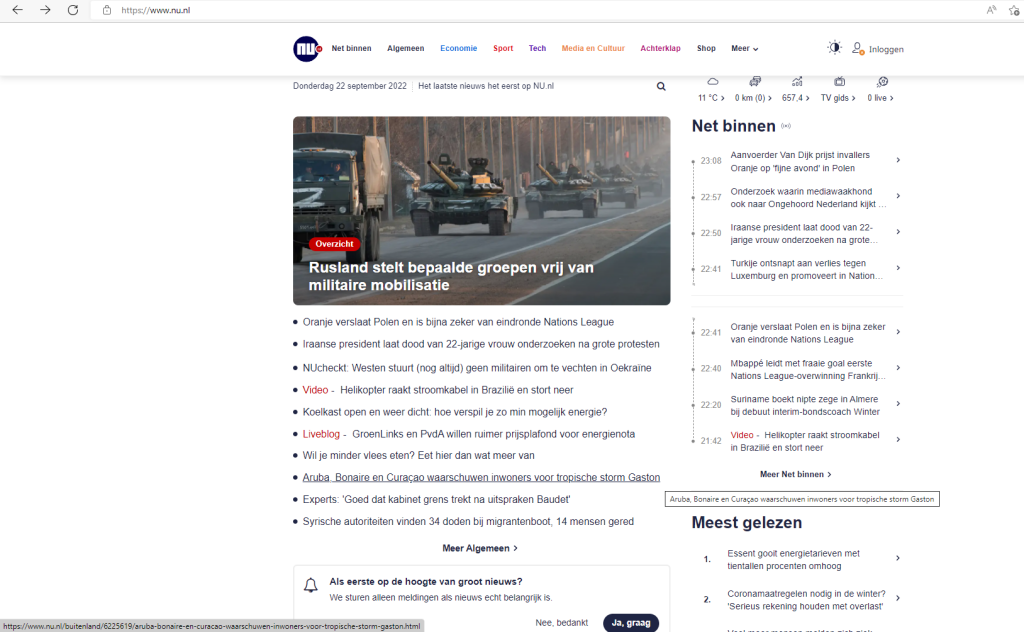This screenshot has height=632, width=1024.
Task: Open Aruba, Bonaire en Curaçao storm article
Action: [x=481, y=477]
